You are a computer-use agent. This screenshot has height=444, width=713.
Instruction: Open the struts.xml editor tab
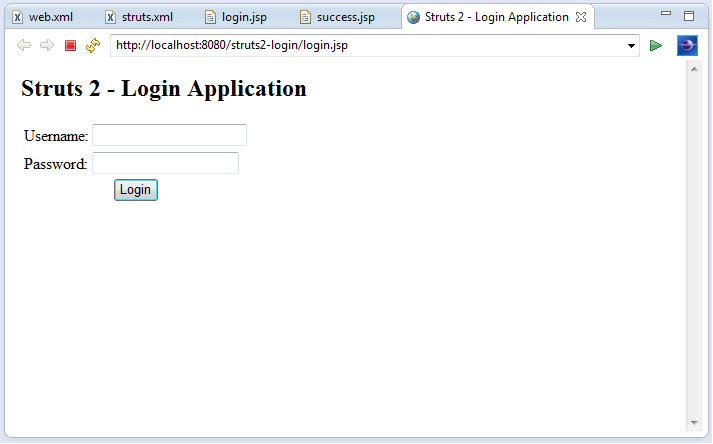tap(146, 17)
